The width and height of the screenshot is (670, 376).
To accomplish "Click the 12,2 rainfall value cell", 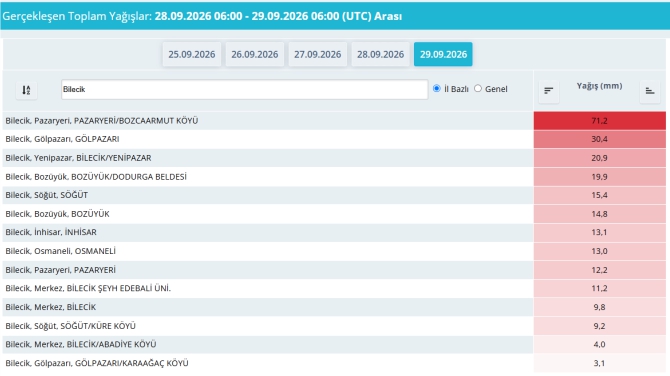I will [599, 270].
